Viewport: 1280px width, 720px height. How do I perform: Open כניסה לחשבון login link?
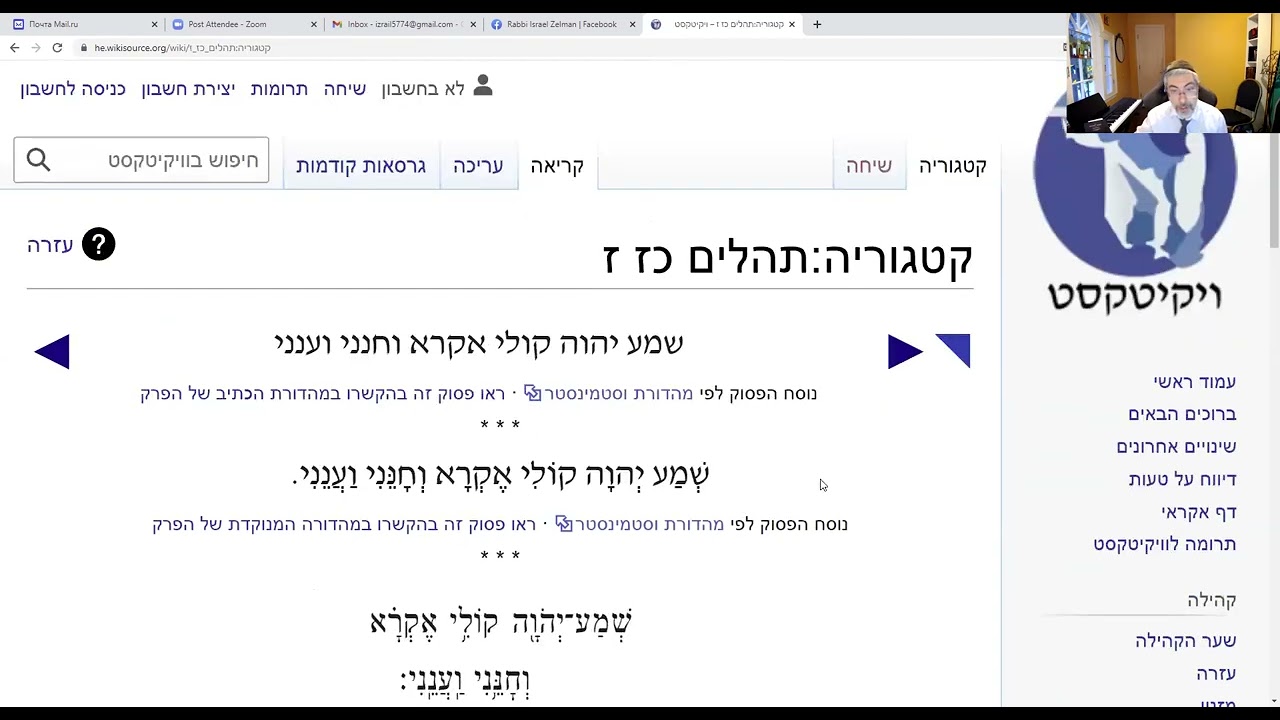pos(73,89)
